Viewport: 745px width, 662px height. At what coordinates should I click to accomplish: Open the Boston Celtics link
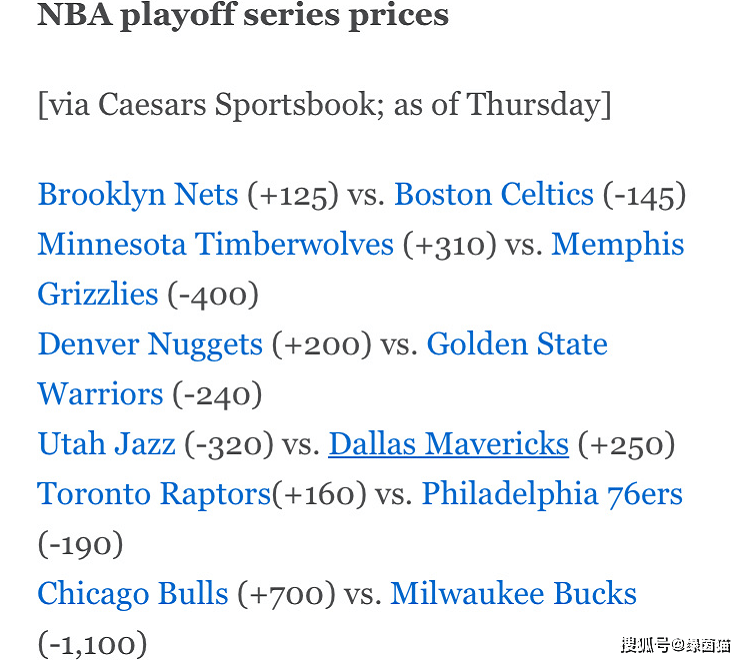(x=494, y=194)
